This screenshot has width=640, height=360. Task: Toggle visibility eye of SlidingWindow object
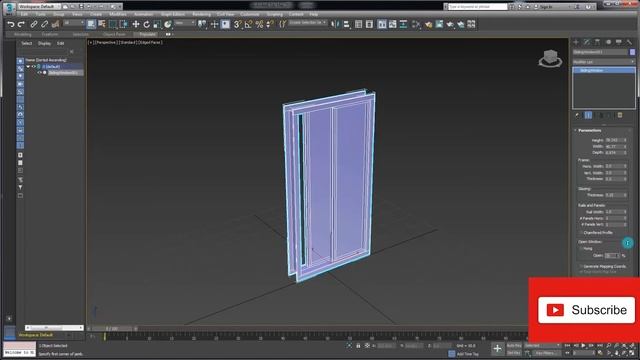[40, 73]
